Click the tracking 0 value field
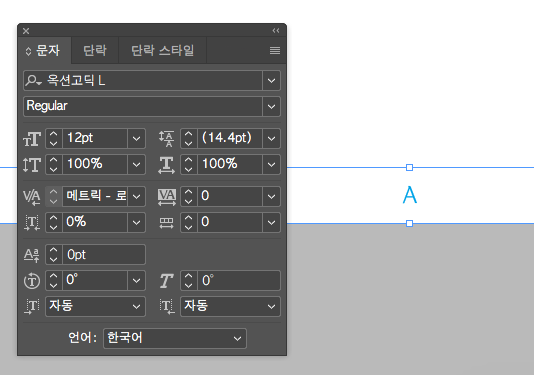The image size is (534, 375). [x=230, y=196]
